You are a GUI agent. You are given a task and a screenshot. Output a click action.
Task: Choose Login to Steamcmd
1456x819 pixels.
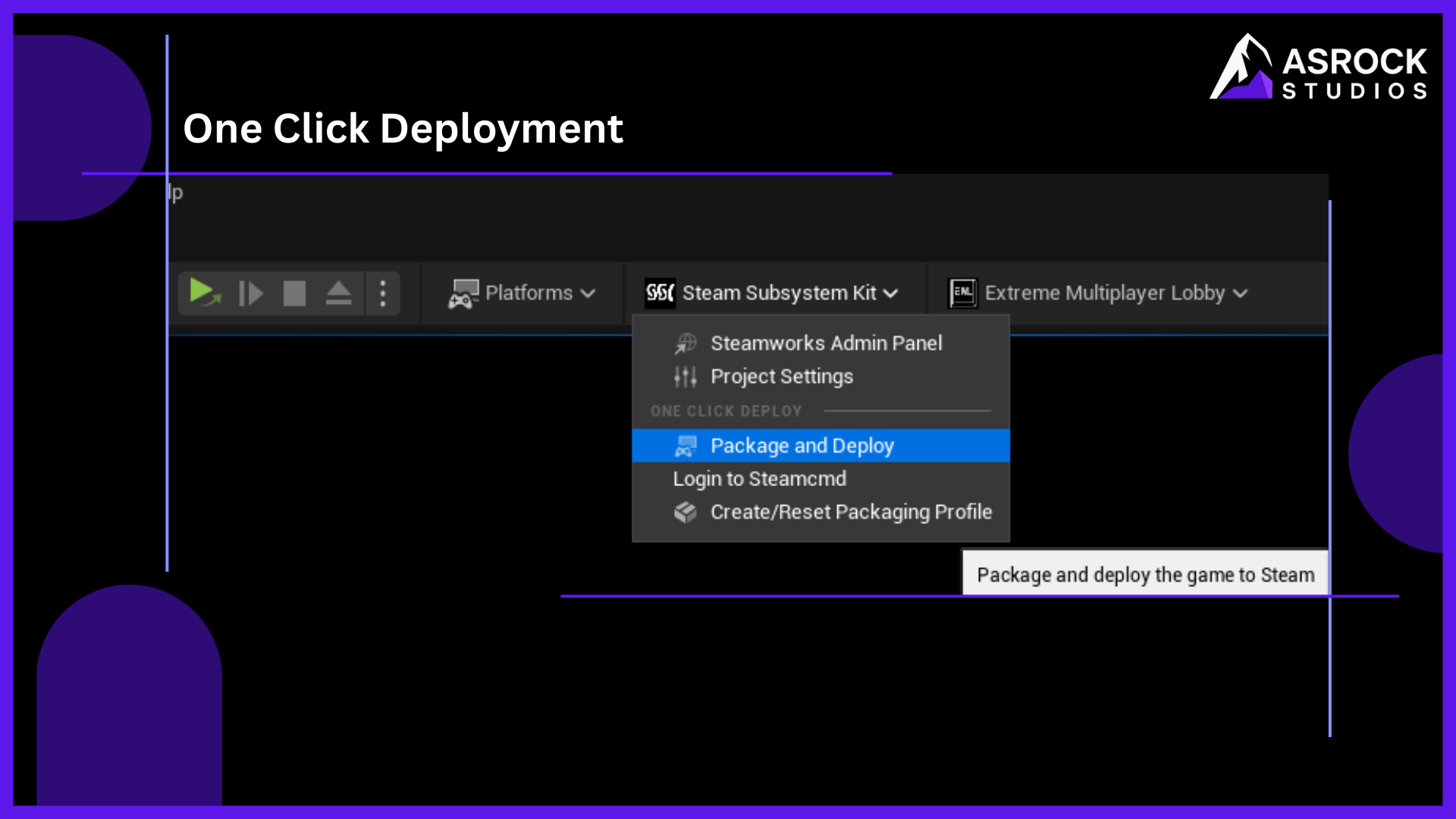pos(821,479)
